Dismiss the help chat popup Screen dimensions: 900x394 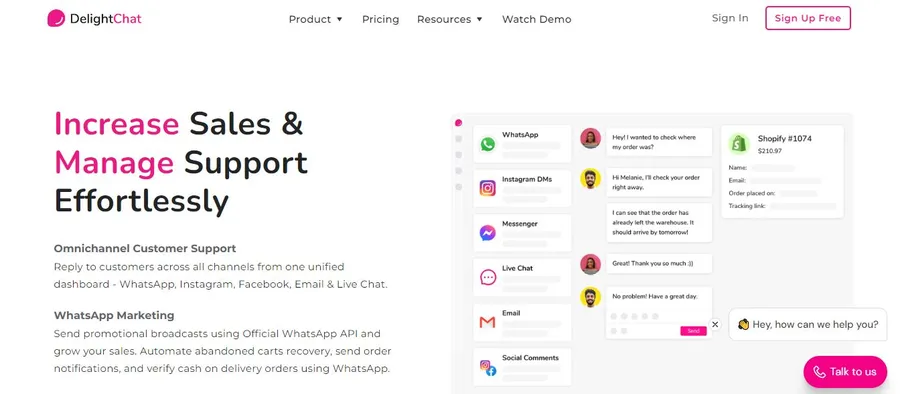[x=715, y=325]
